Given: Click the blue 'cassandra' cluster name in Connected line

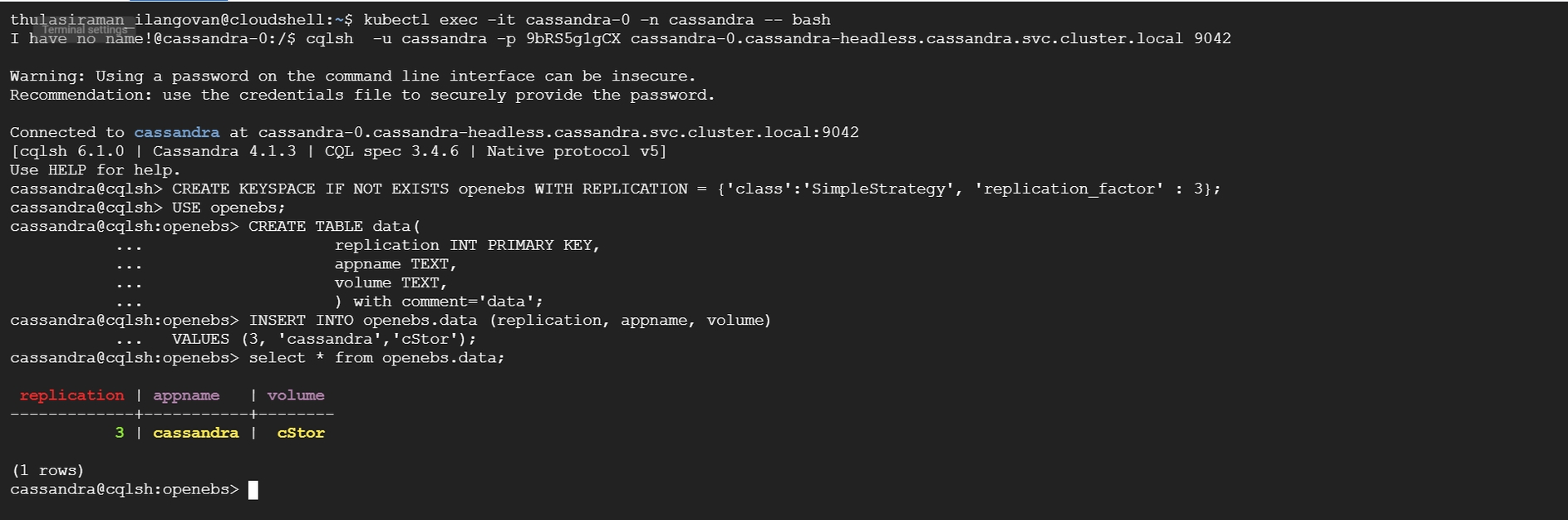Looking at the screenshot, I should coord(177,132).
